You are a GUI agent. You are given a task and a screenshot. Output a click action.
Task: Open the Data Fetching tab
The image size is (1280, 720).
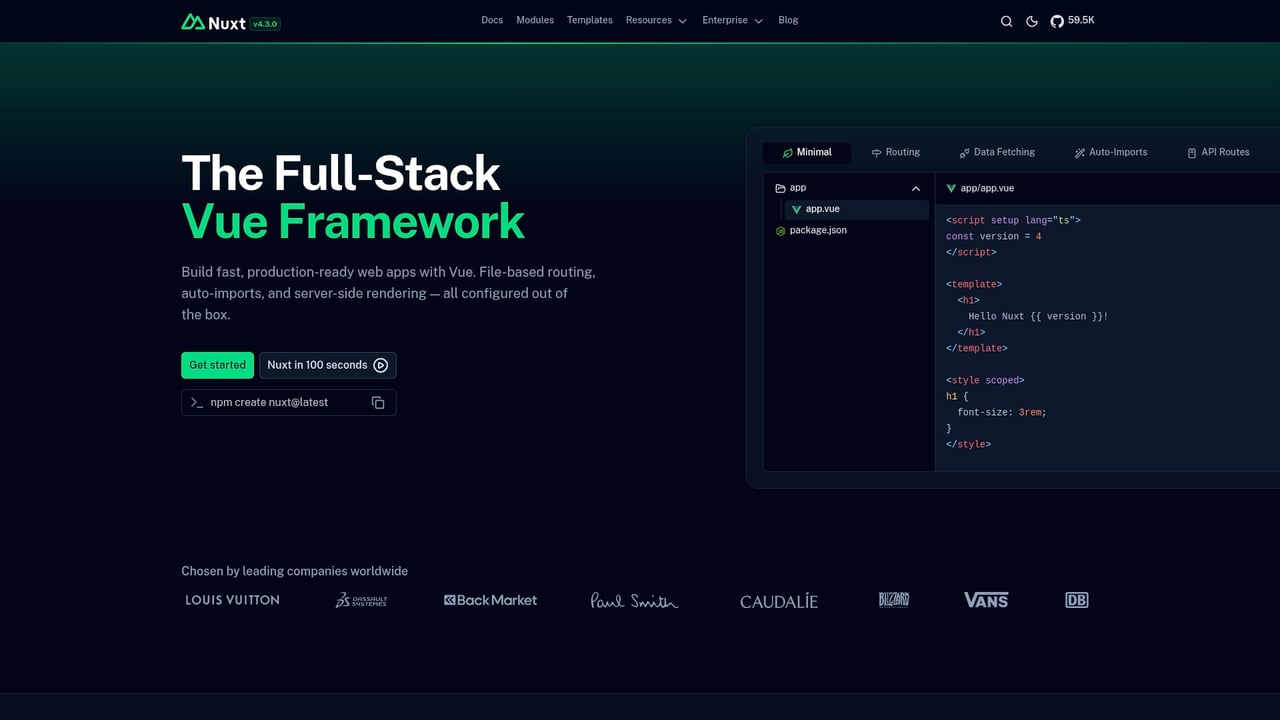(x=997, y=152)
